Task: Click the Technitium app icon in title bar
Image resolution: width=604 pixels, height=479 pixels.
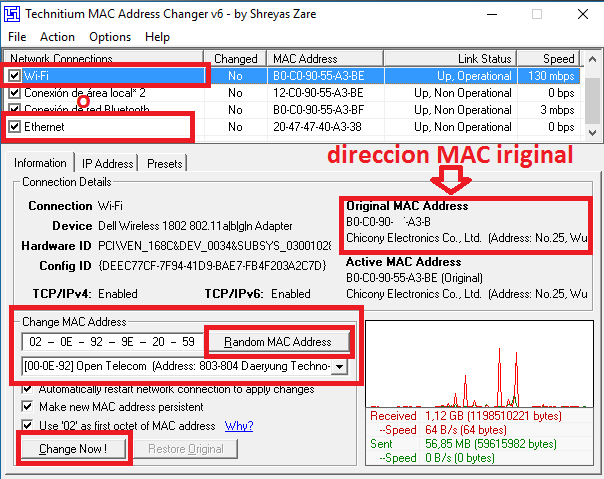Action: pyautogui.click(x=12, y=14)
